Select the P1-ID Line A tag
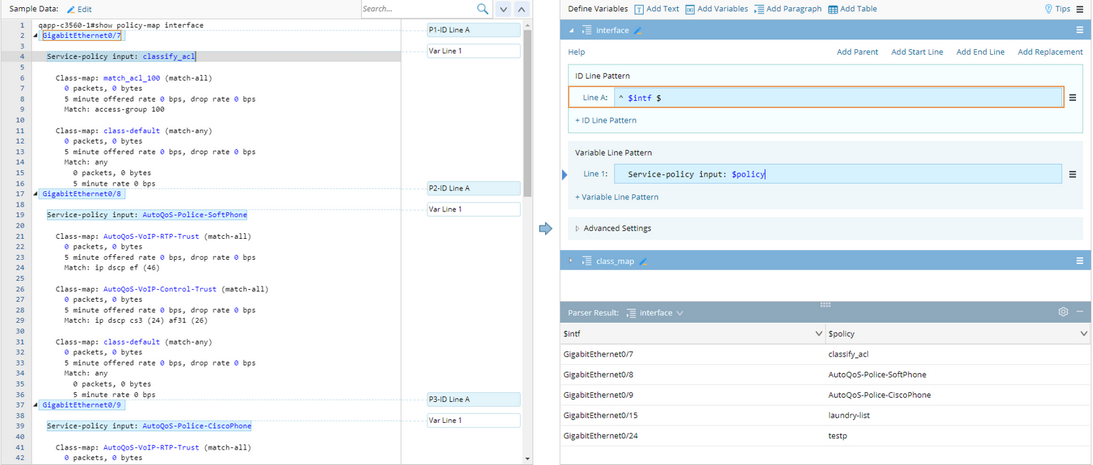 point(473,30)
